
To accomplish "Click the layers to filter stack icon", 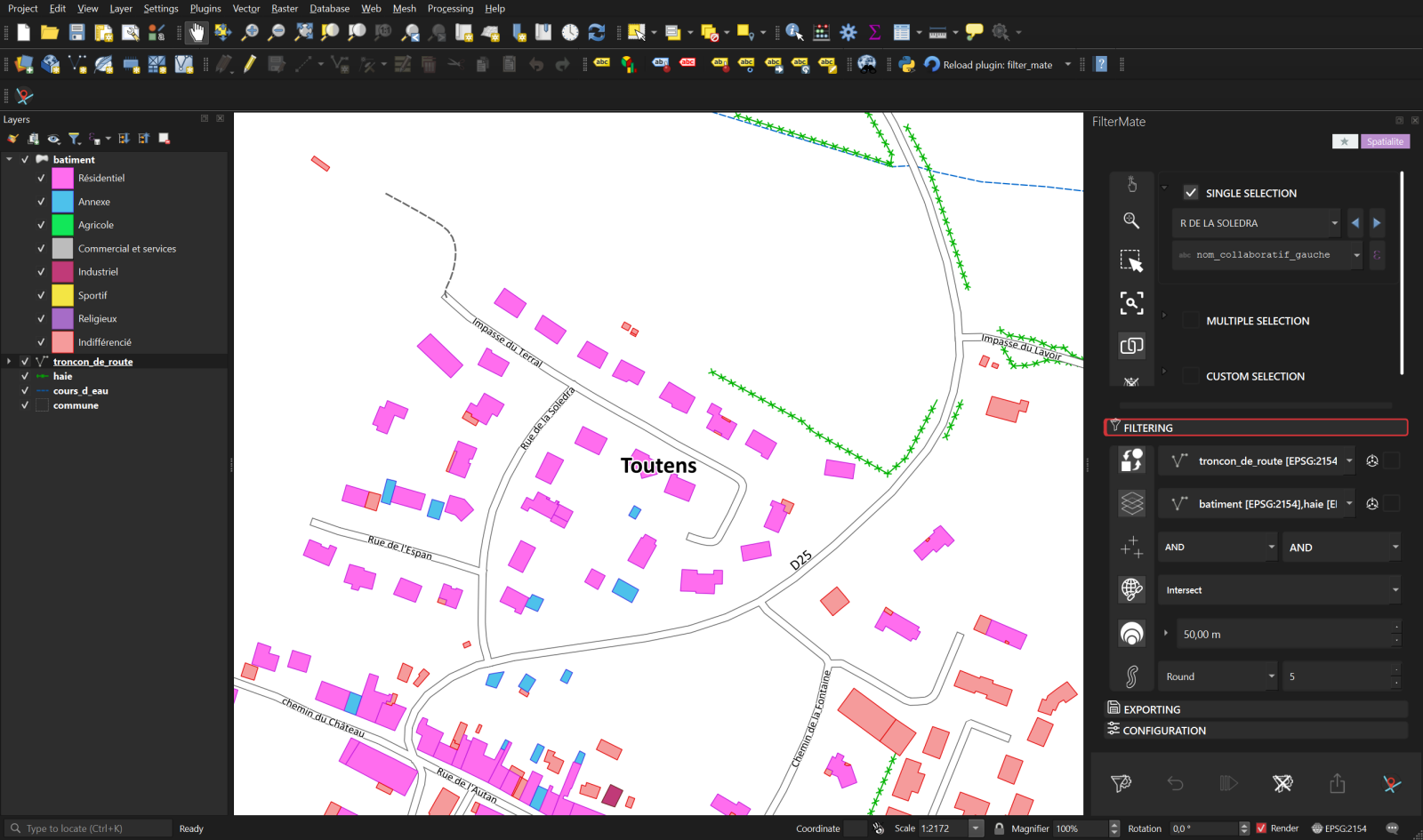I will [1131, 504].
